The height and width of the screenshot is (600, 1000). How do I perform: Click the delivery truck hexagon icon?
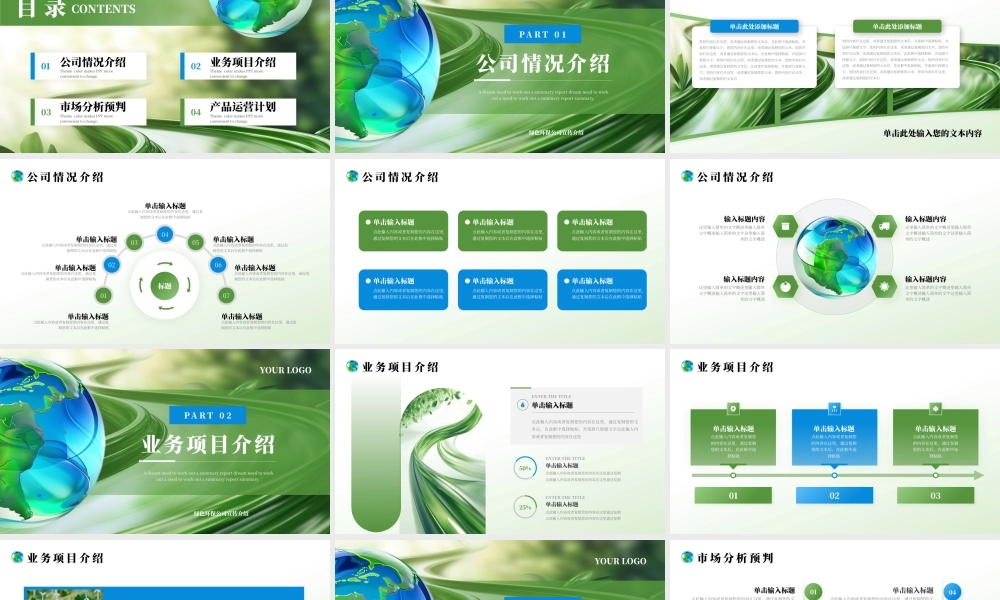pos(885,226)
